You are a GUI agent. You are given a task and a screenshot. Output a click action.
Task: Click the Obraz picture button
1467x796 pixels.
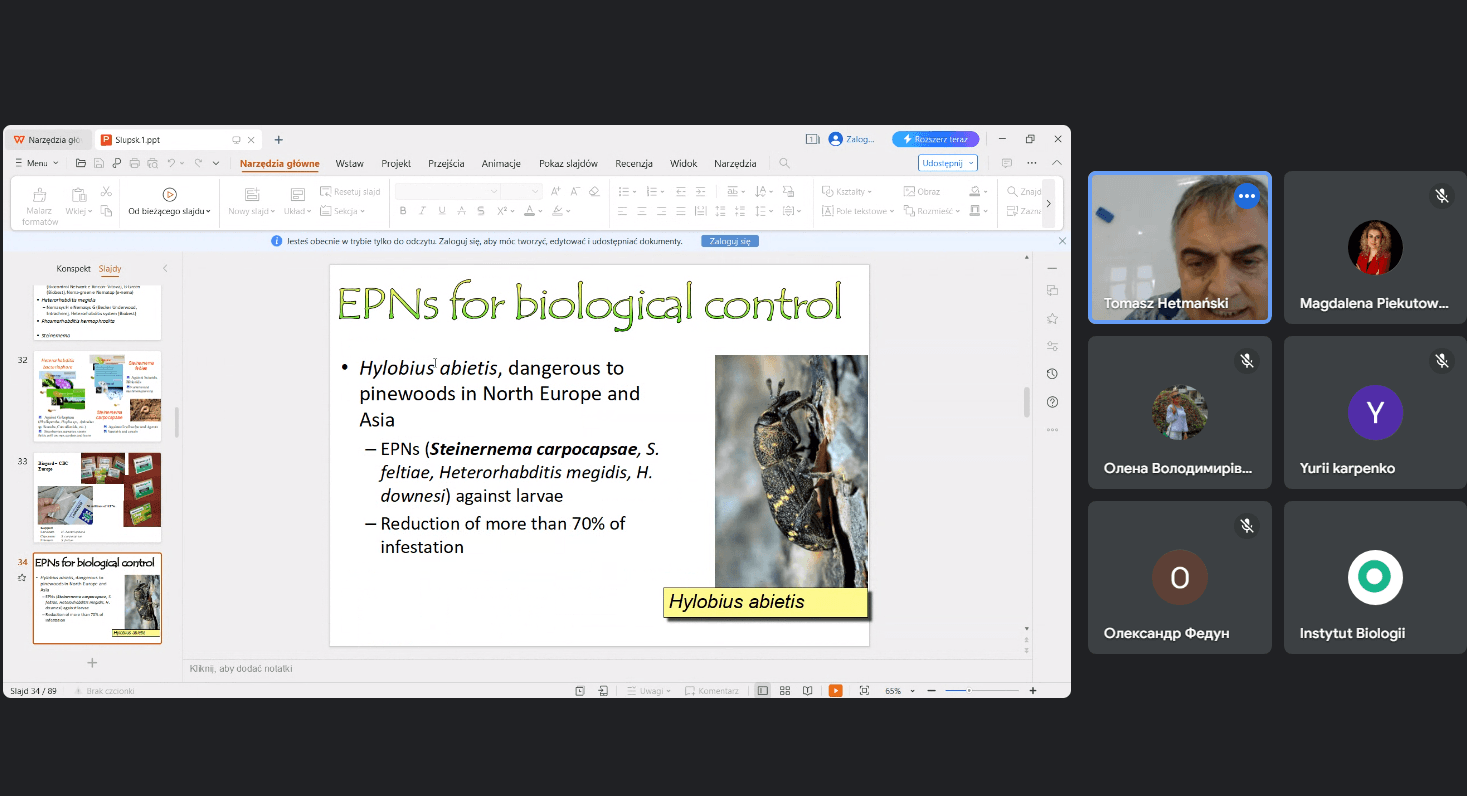[922, 191]
